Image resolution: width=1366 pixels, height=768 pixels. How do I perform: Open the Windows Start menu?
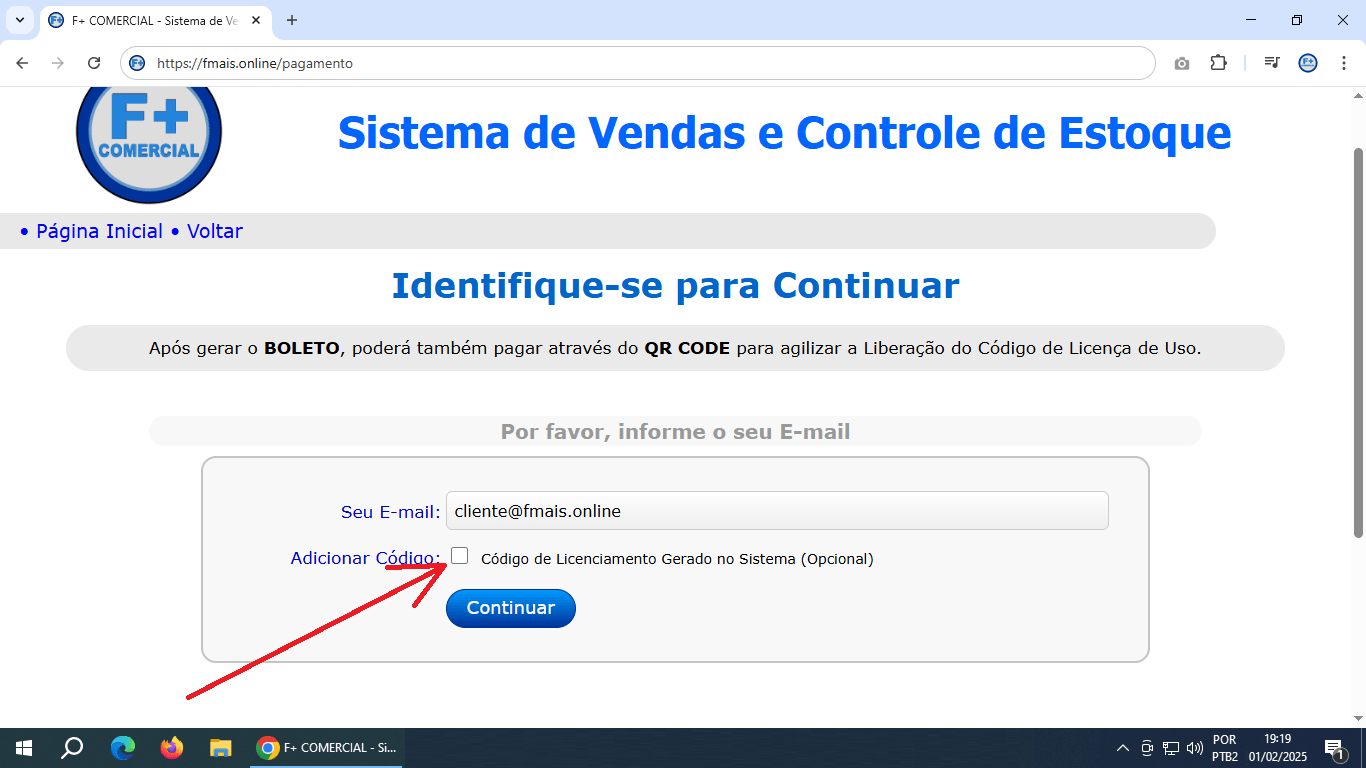tap(24, 748)
